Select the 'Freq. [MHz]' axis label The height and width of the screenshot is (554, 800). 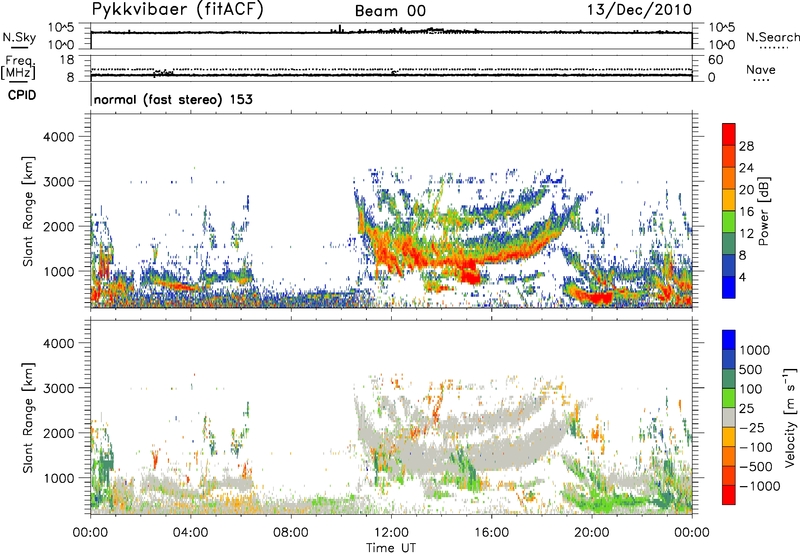(19, 67)
